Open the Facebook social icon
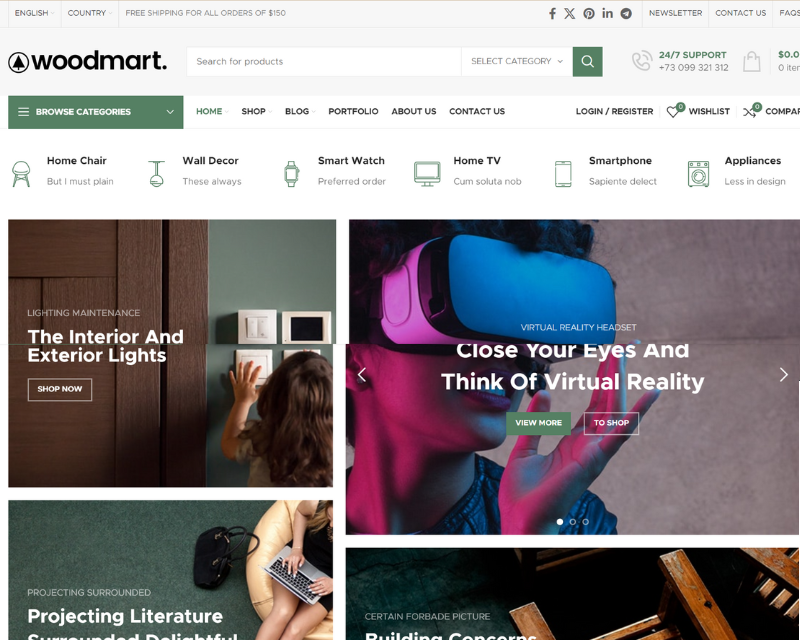This screenshot has height=640, width=800. point(552,13)
